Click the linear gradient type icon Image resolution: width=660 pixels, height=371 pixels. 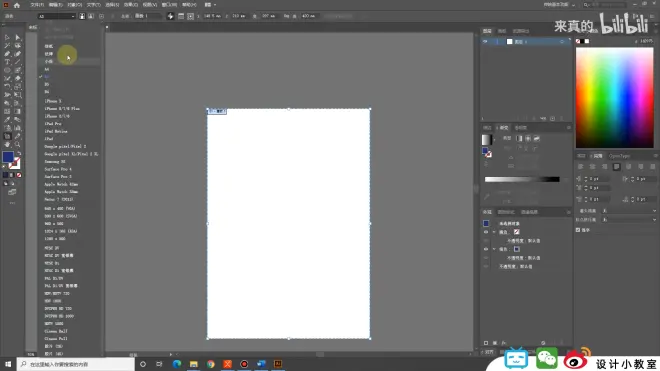(x=519, y=138)
